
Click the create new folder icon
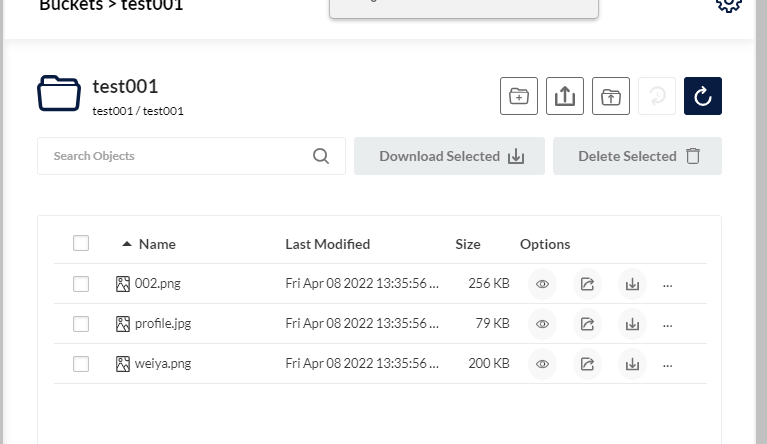coord(519,96)
